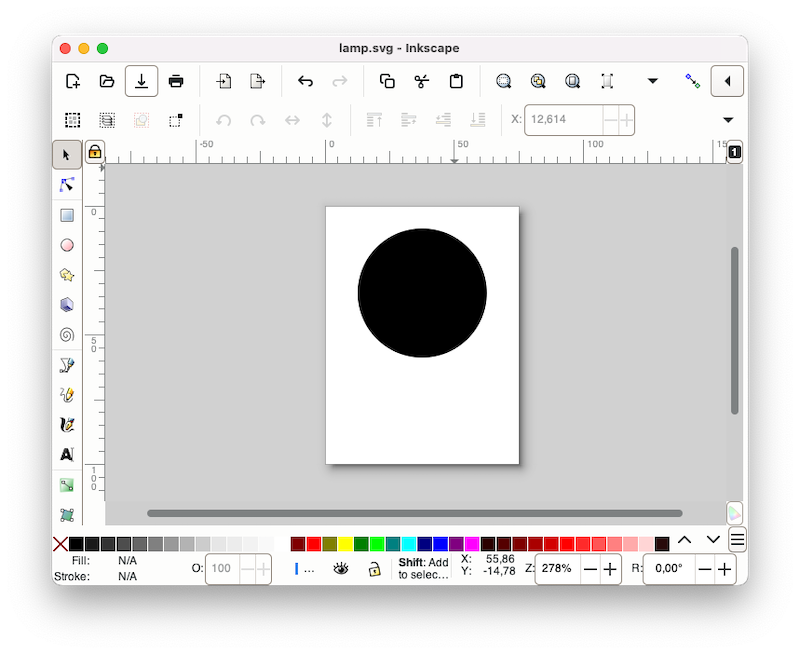
Task: Toggle color-managed display mode icon
Action: [734, 514]
